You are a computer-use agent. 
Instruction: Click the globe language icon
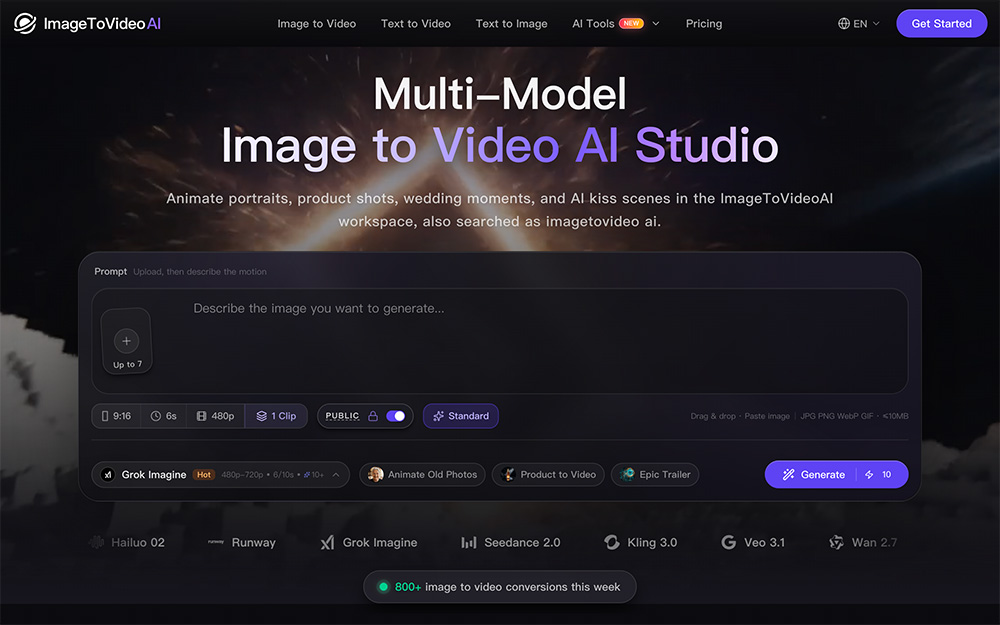[x=844, y=24]
